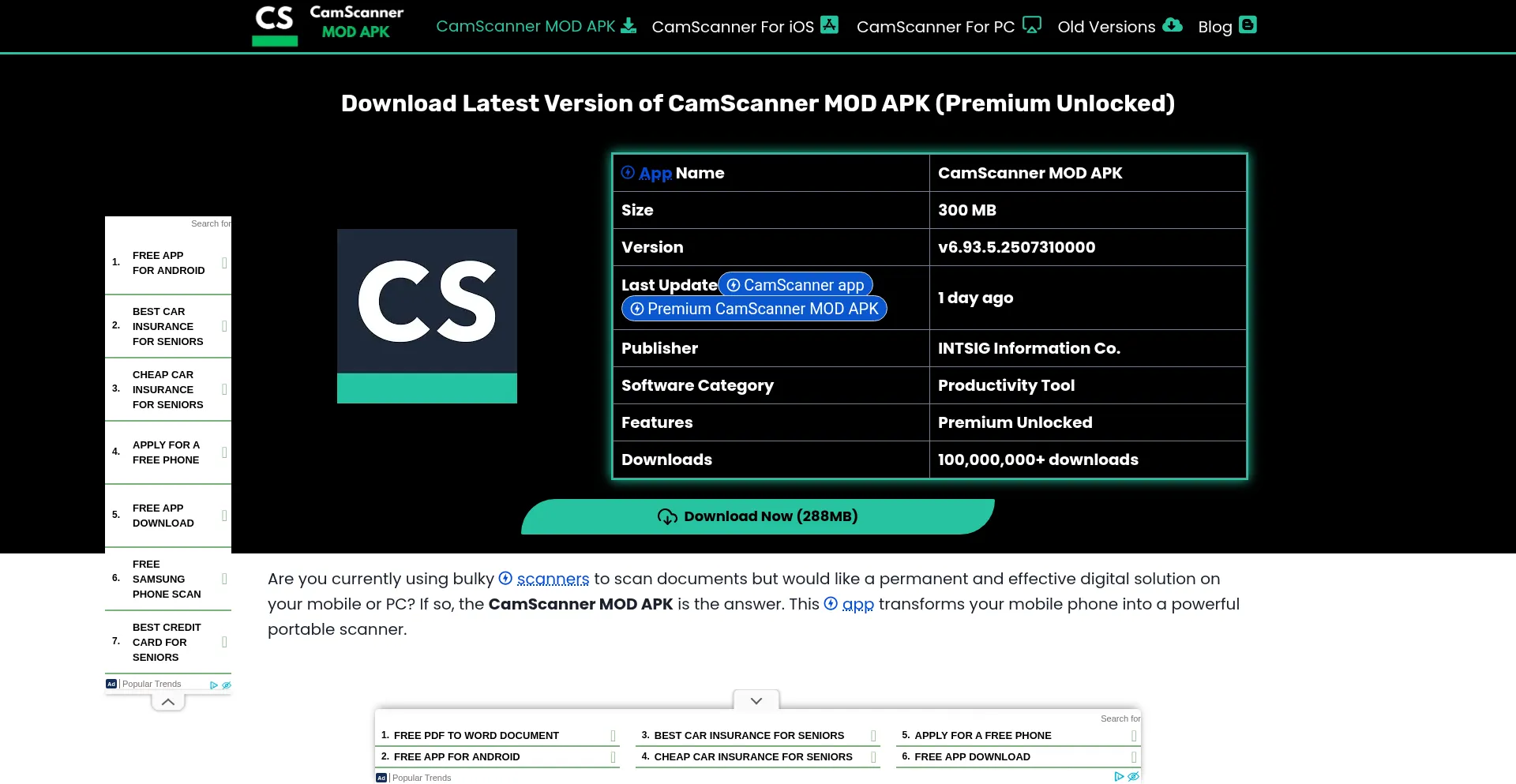Click the CamScanner MOD APK site title
This screenshot has width=1516, height=784.
click(356, 22)
